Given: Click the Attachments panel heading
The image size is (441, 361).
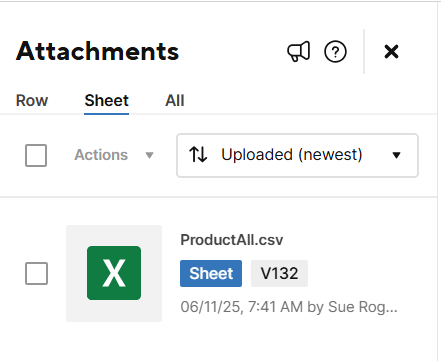Looking at the screenshot, I should tap(97, 51).
